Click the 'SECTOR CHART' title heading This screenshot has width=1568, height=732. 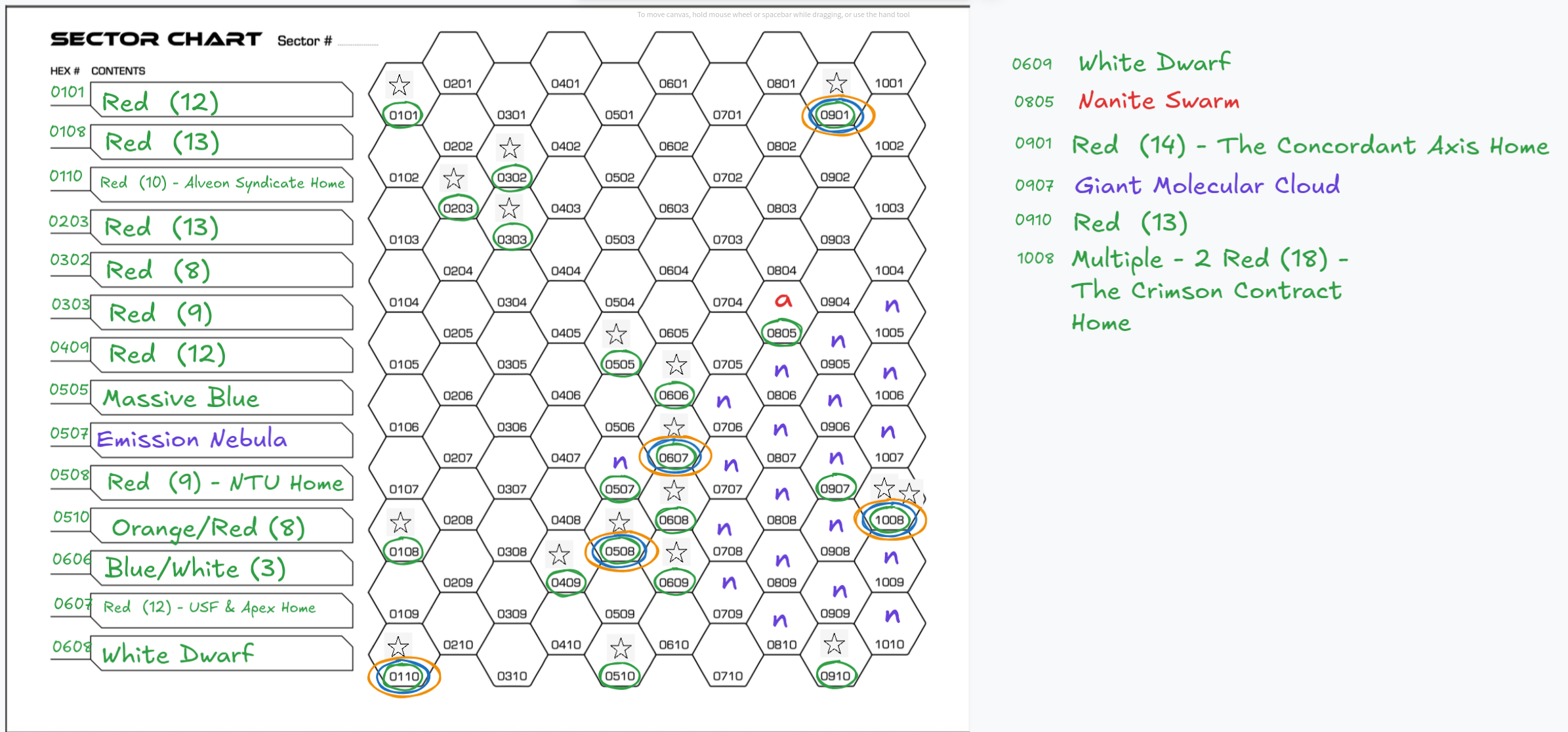(x=156, y=39)
